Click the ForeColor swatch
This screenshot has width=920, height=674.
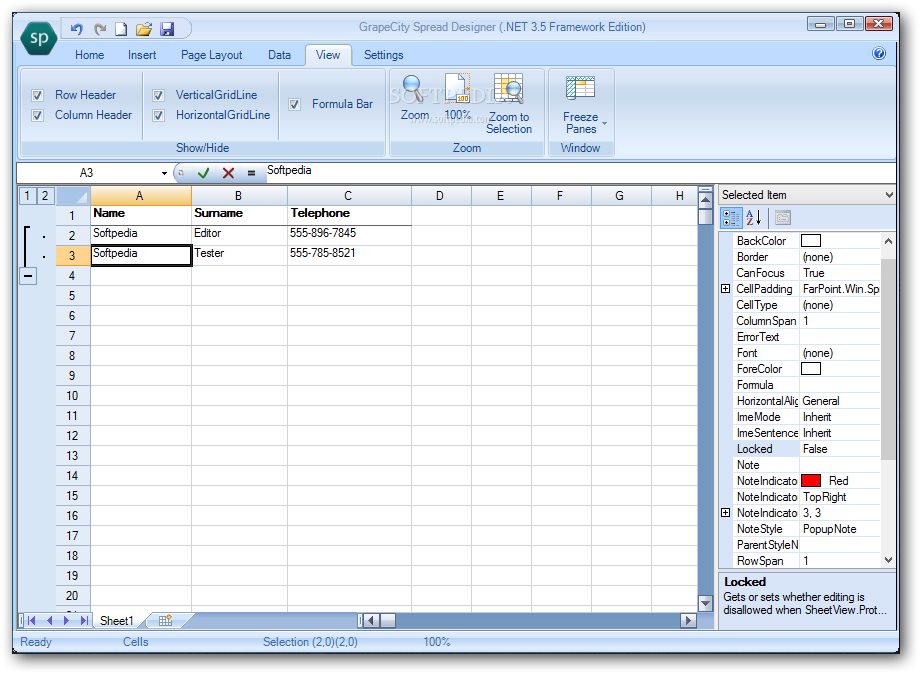click(x=810, y=368)
